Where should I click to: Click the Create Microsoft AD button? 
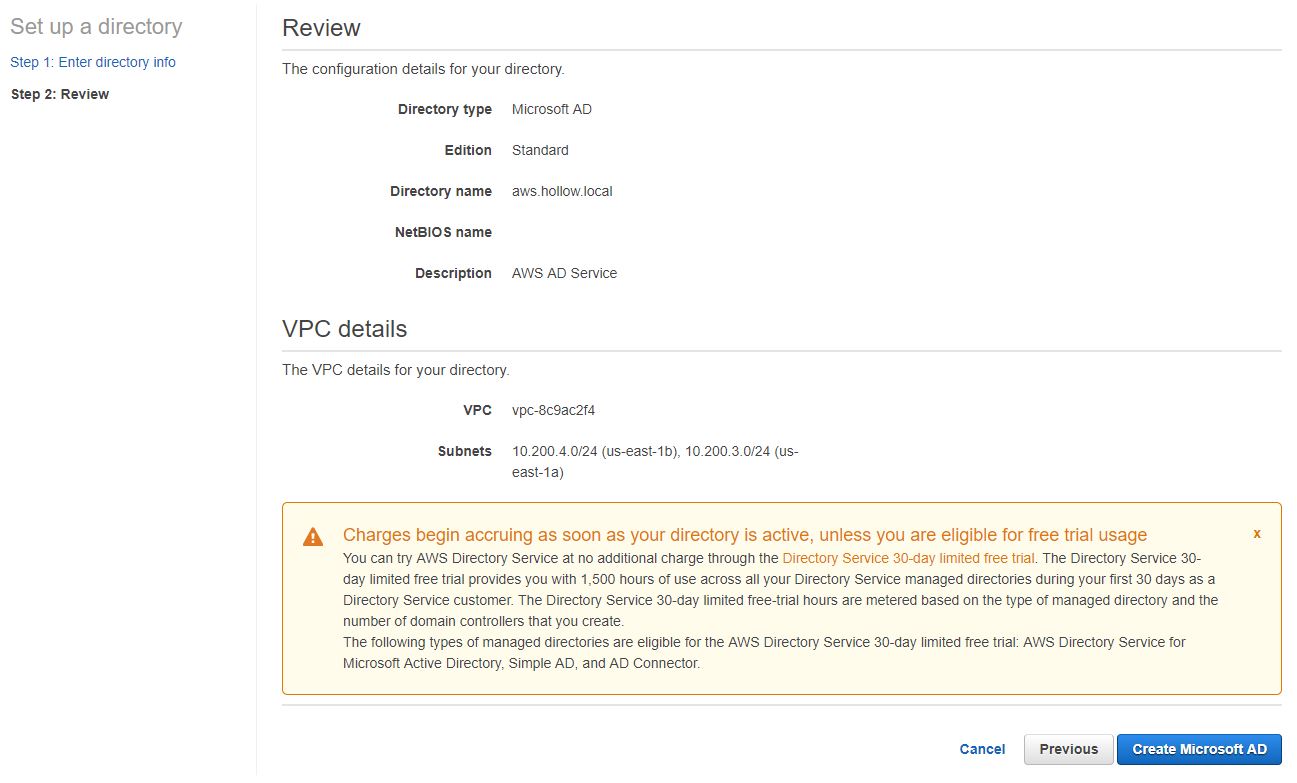(1198, 749)
